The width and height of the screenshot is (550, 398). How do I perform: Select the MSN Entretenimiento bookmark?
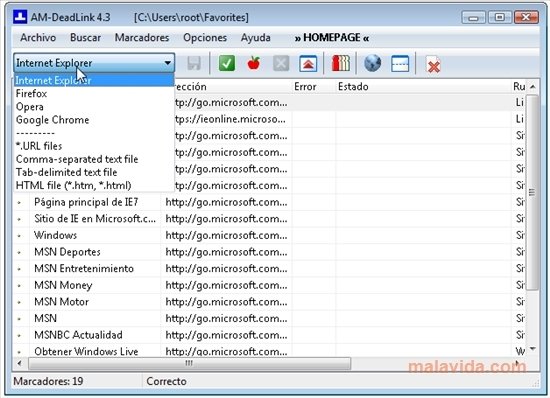[84, 269]
